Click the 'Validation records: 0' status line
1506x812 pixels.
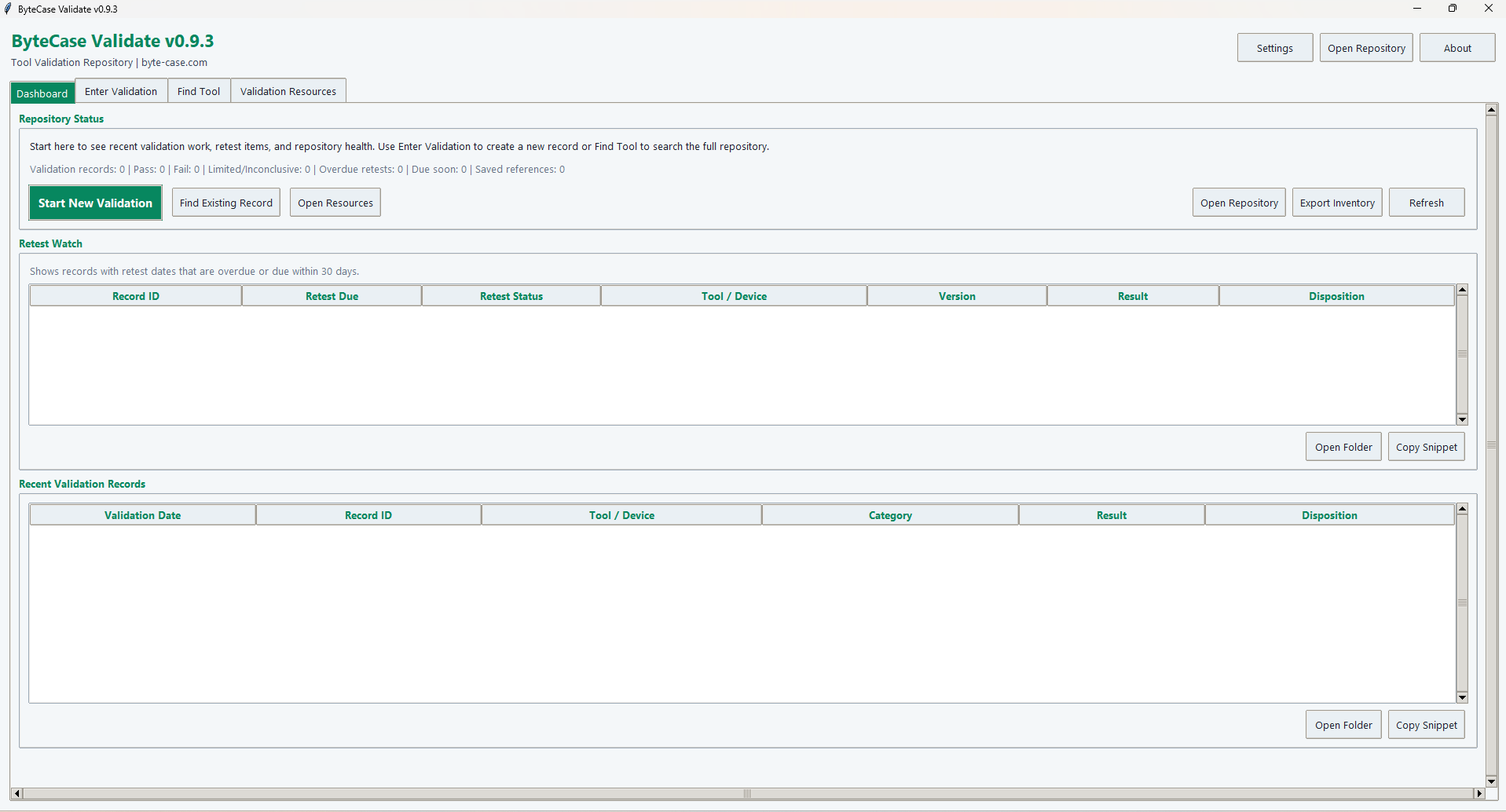click(x=297, y=169)
